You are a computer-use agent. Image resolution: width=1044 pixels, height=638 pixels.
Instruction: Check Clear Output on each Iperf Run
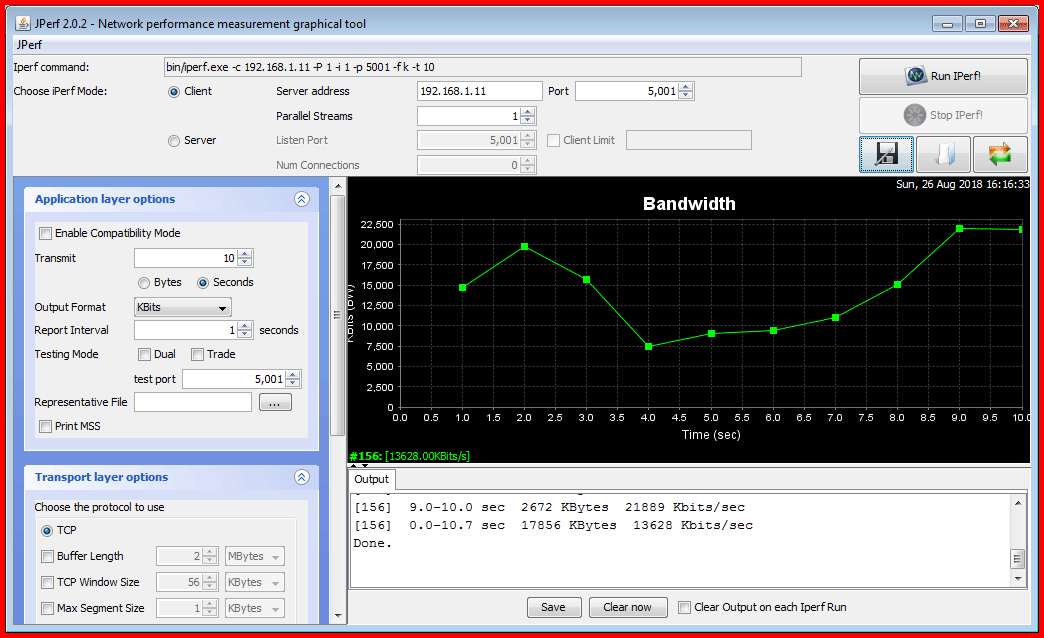[x=684, y=607]
